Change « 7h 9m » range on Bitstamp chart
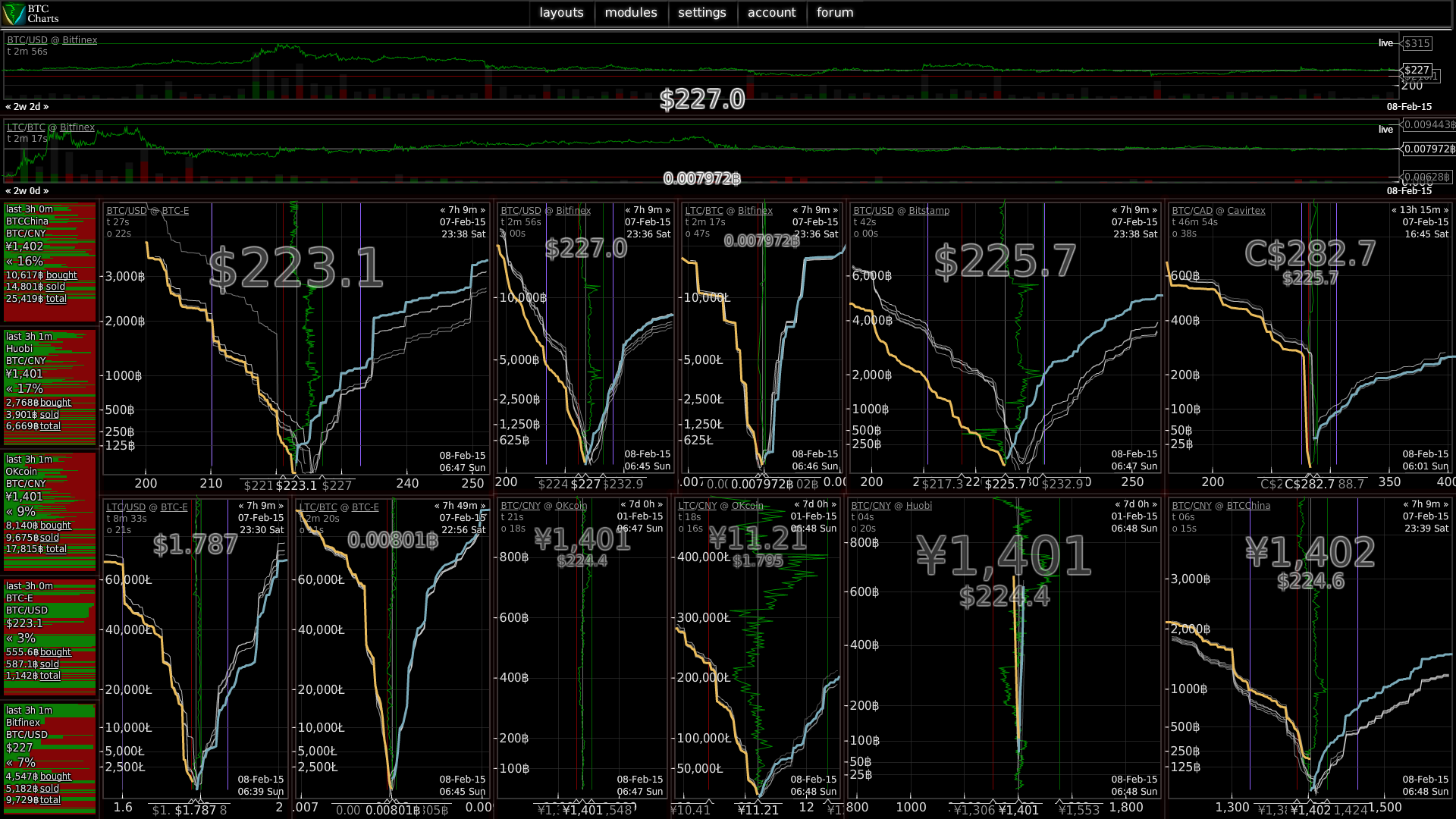Viewport: 1456px width, 819px height. [1134, 211]
